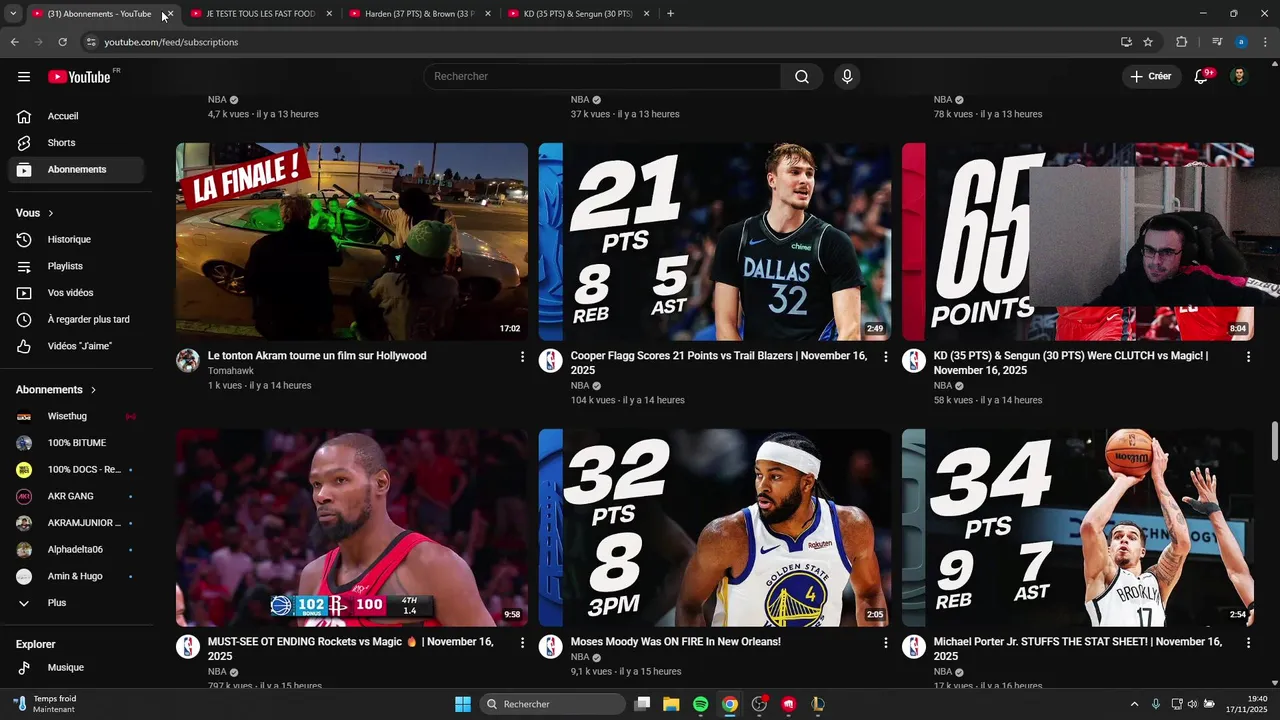Image resolution: width=1280 pixels, height=720 pixels.
Task: Expand subscriptions list with Plus
Action: (x=76, y=603)
